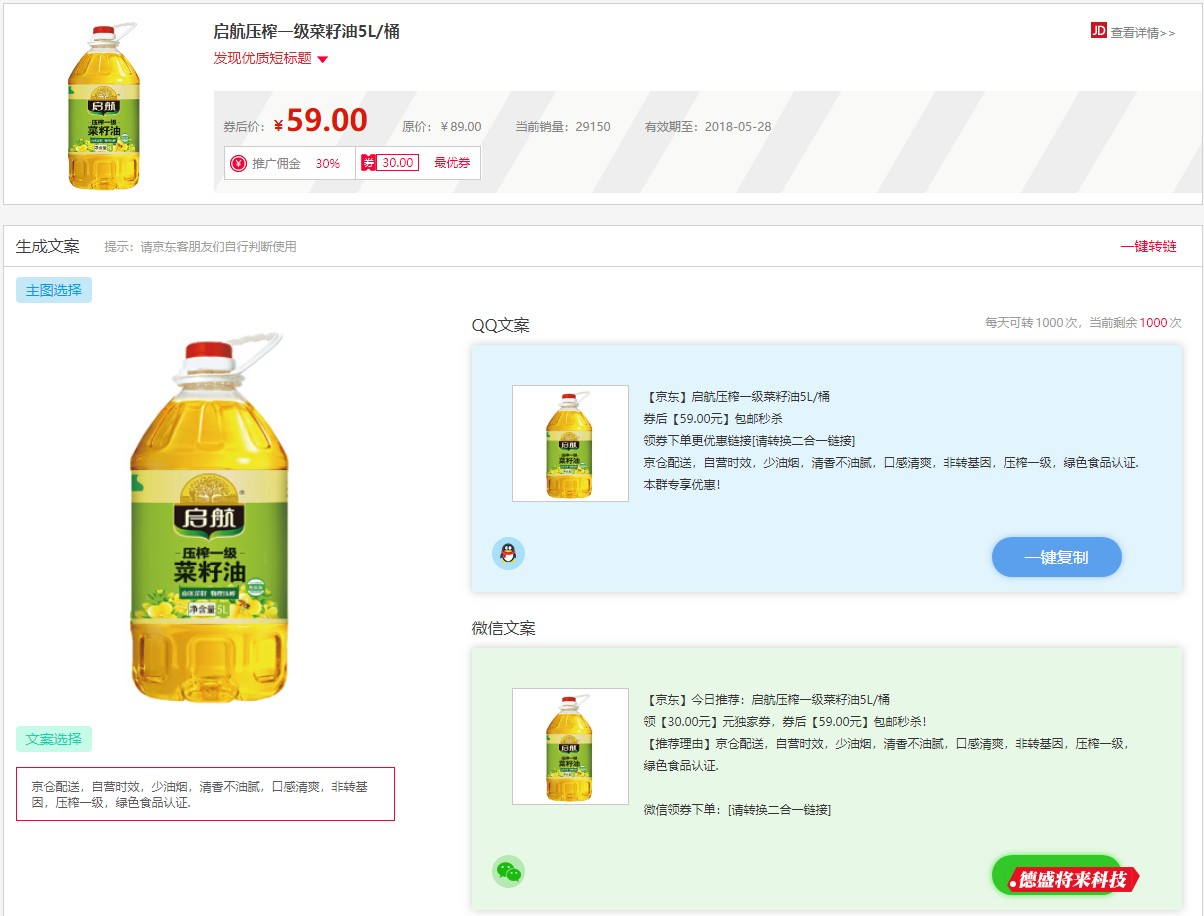Click the product thumbnail in QQ文案 panel

[570, 443]
